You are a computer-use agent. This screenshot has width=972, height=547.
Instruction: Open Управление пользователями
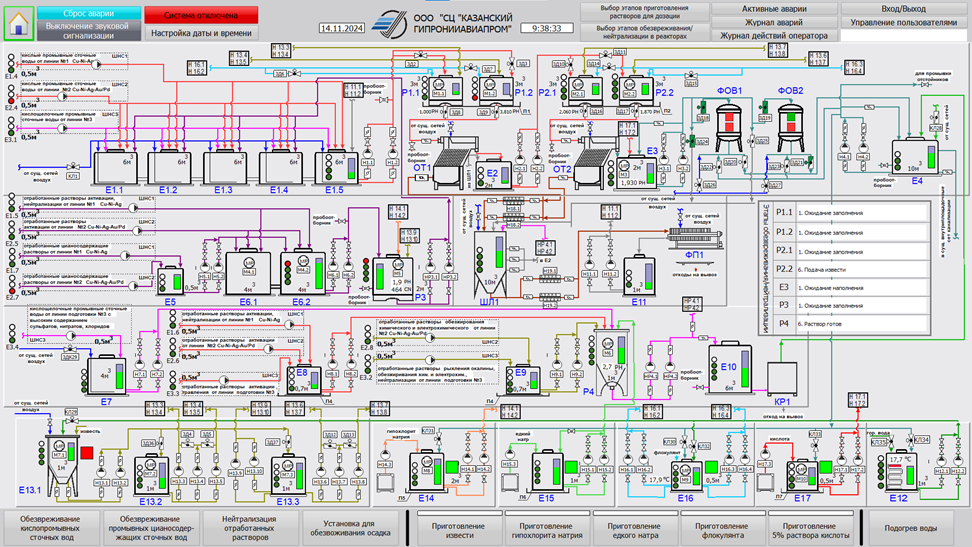pos(903,22)
